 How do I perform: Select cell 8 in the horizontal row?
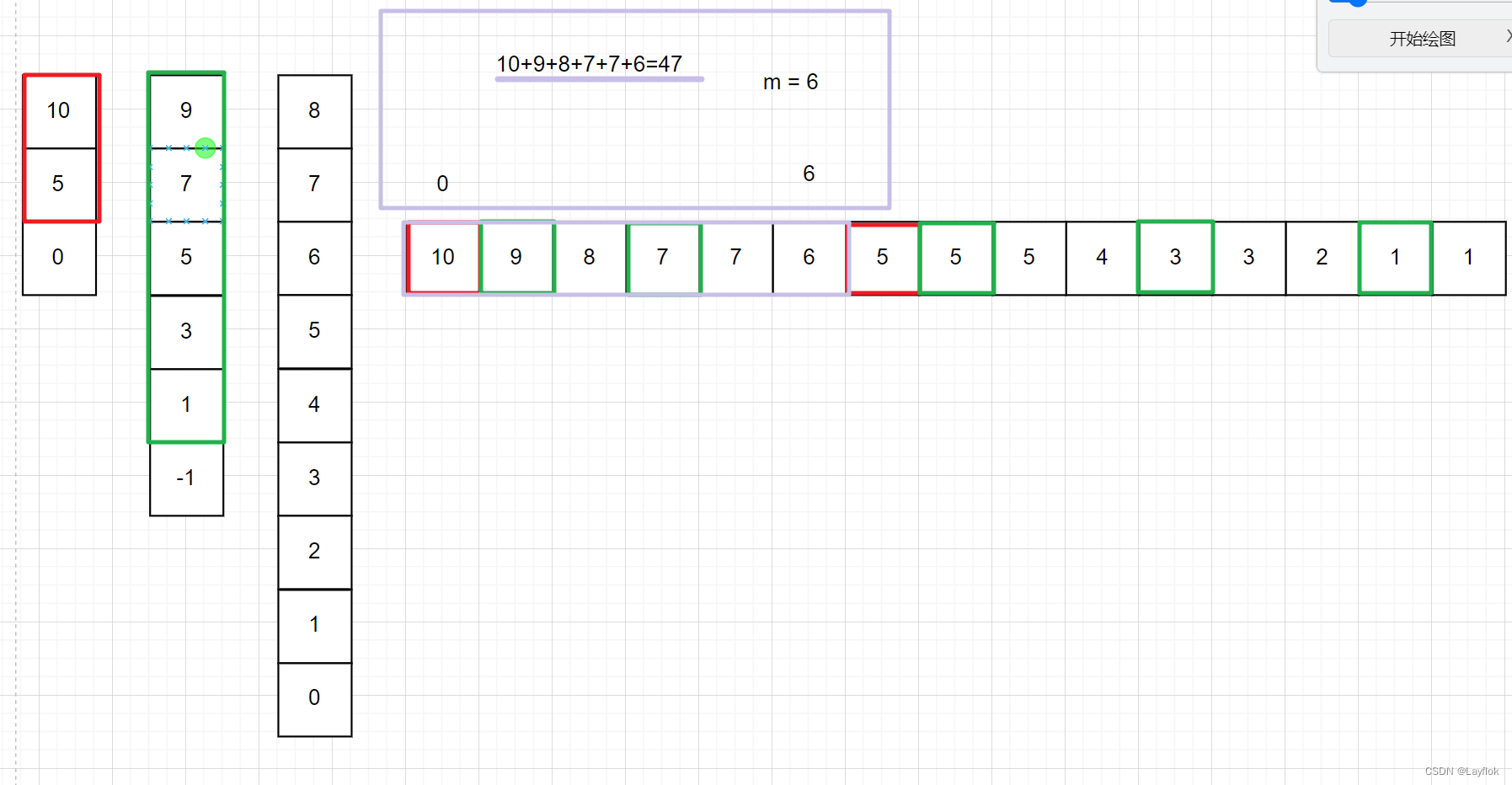coord(590,258)
